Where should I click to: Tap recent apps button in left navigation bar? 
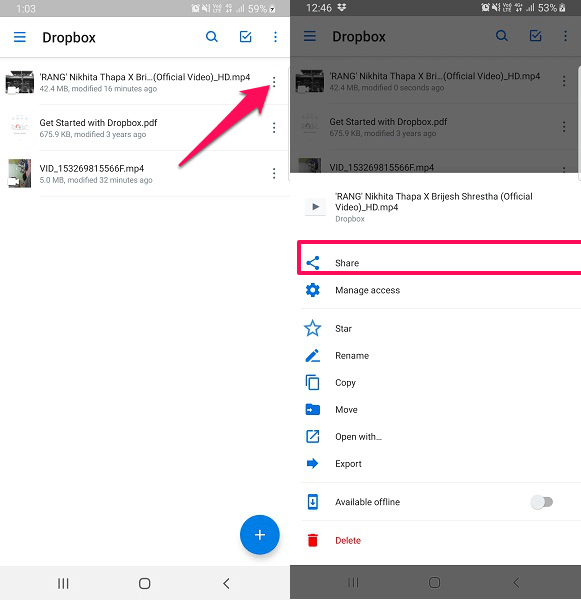click(63, 583)
